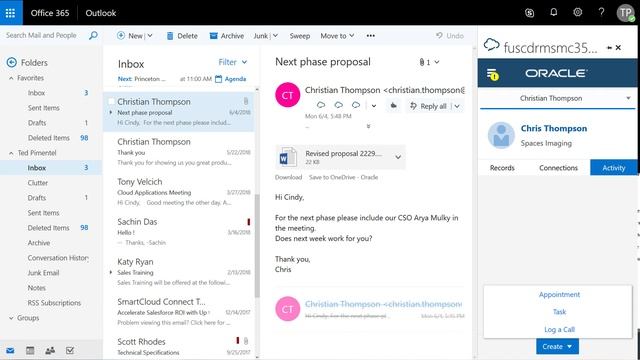Open the Agenda calendar link
Image resolution: width=640 pixels, height=360 pixels.
coord(231,79)
